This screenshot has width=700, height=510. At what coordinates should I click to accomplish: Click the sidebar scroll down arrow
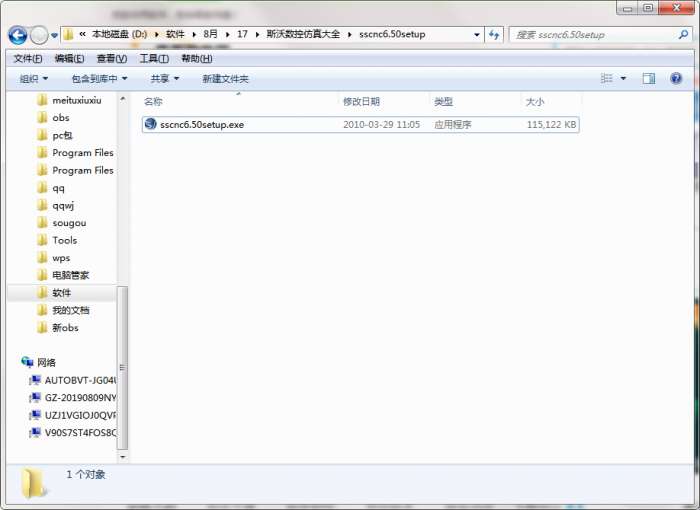click(122, 457)
